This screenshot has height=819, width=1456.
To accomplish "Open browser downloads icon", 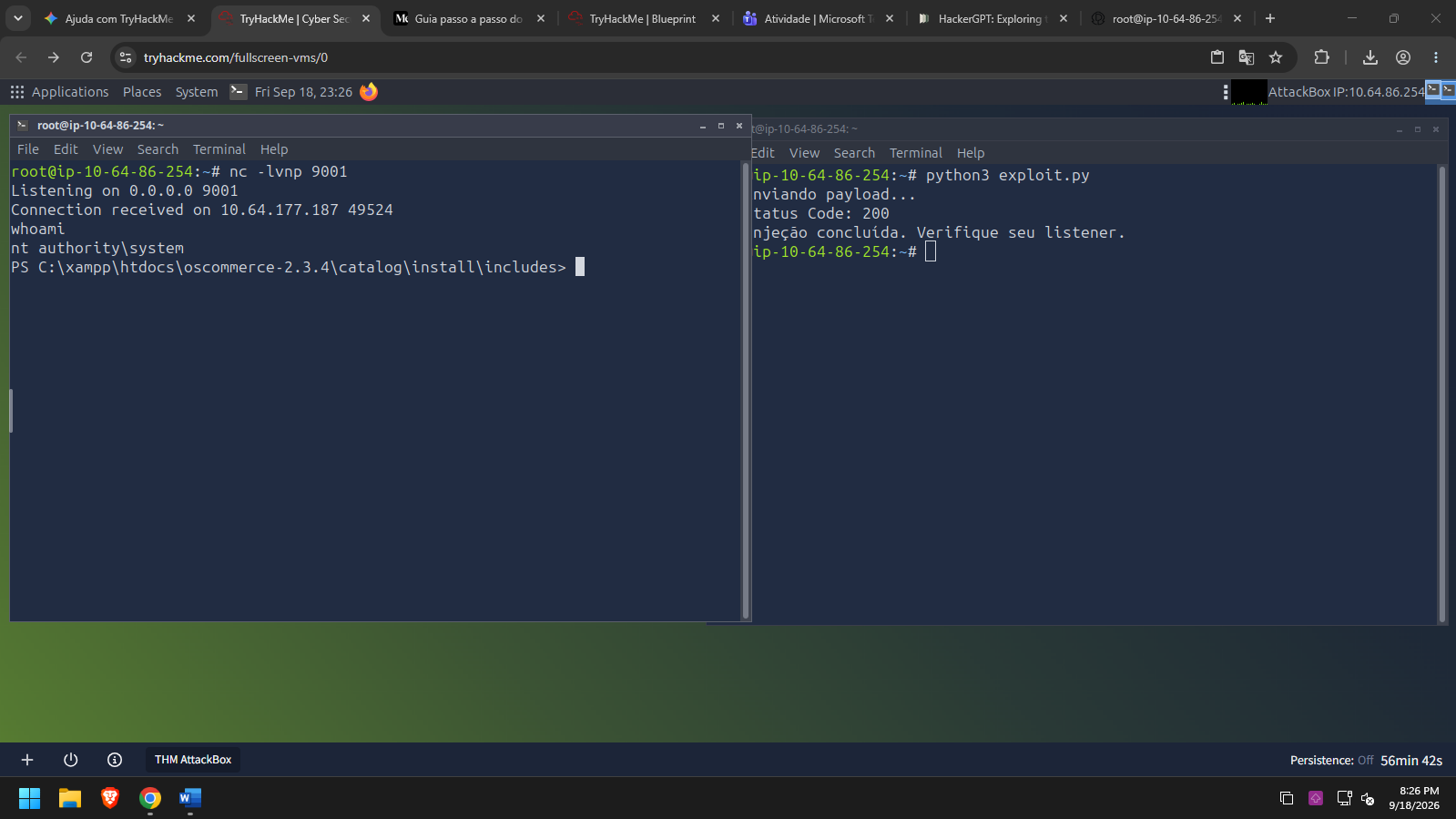I will [x=1369, y=57].
